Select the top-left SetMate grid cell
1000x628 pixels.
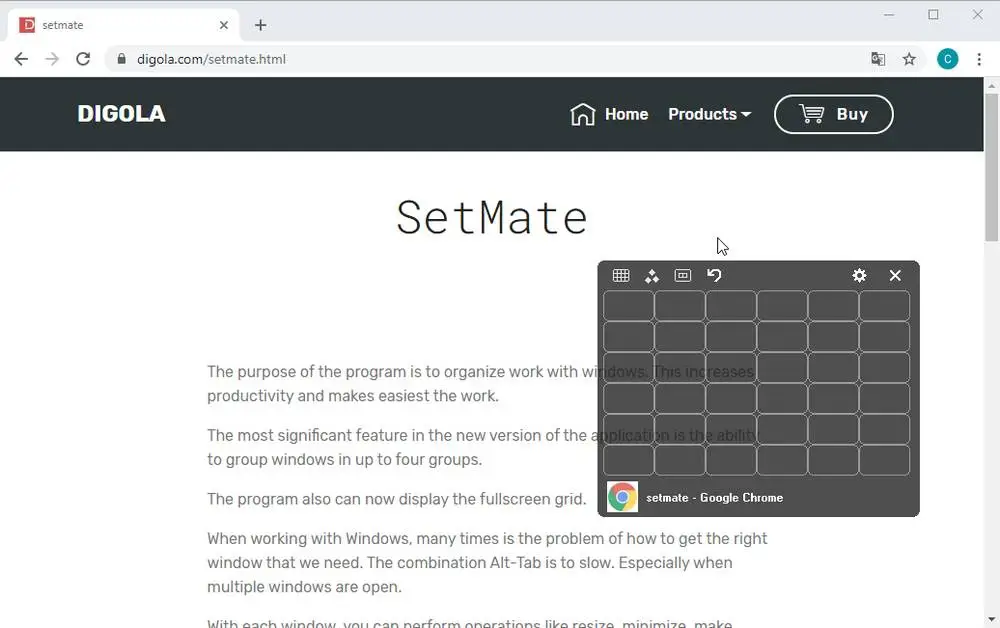pos(629,306)
